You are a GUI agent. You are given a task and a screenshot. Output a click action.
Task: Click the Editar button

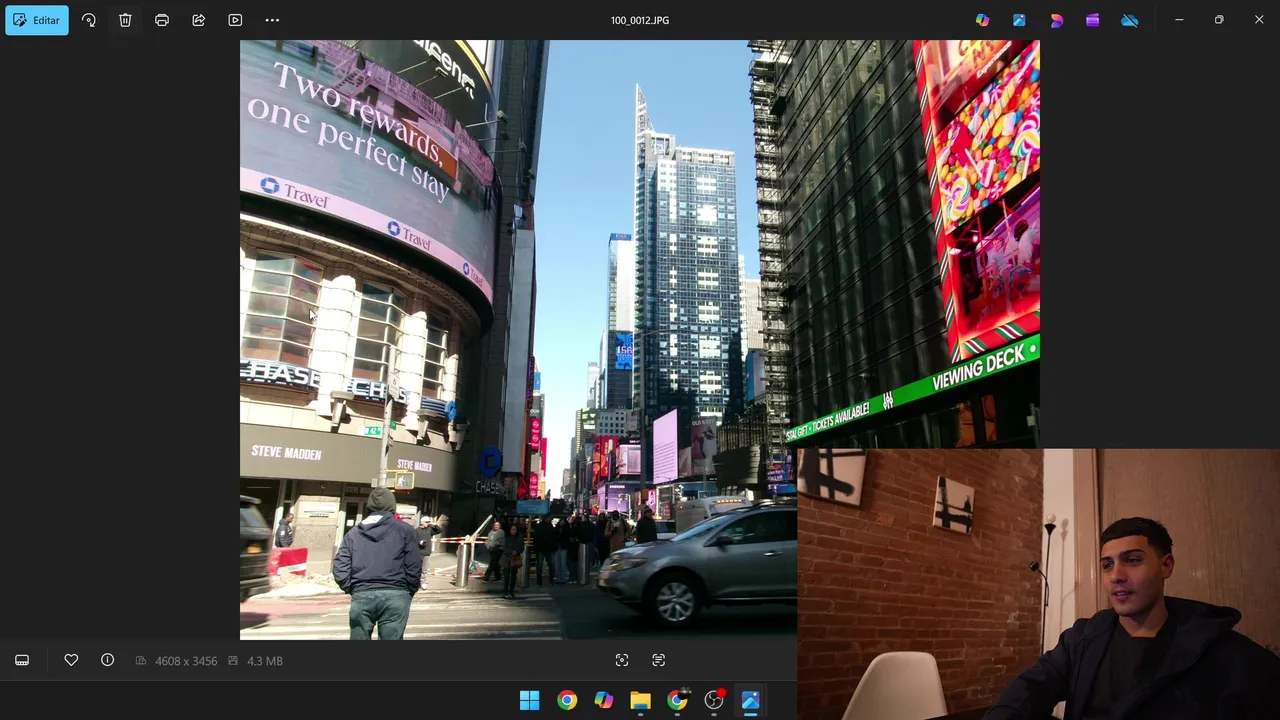click(x=37, y=20)
